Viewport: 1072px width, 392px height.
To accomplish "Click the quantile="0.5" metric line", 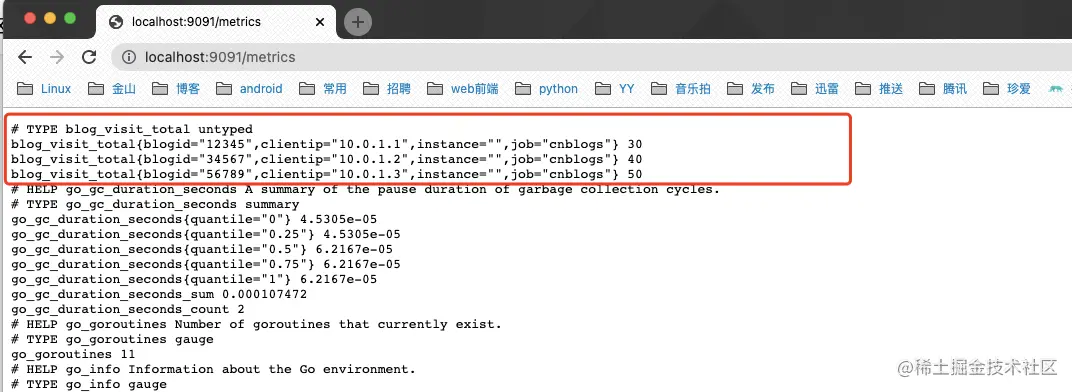I will [x=202, y=249].
